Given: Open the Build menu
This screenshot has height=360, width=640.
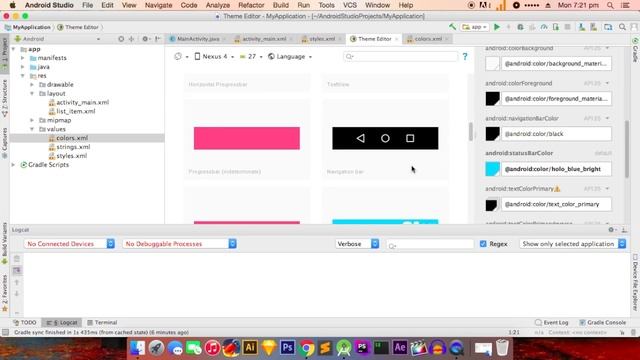Looking at the screenshot, I should point(280,5).
